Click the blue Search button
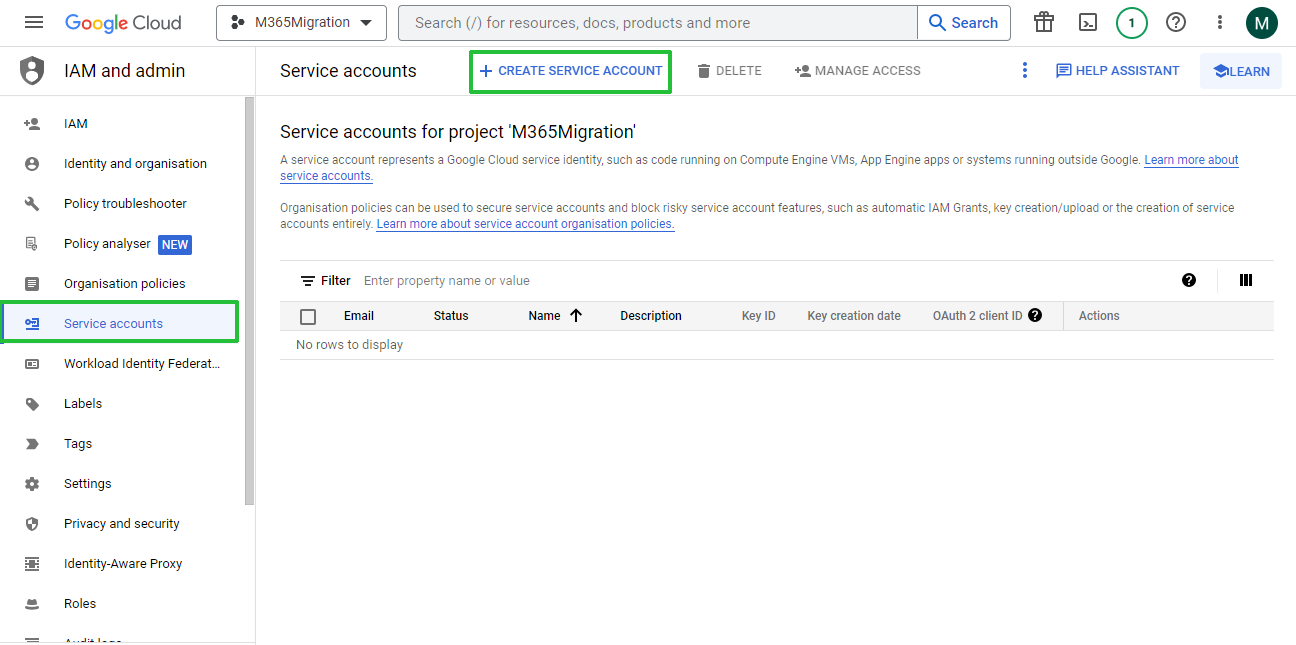 [x=964, y=22]
